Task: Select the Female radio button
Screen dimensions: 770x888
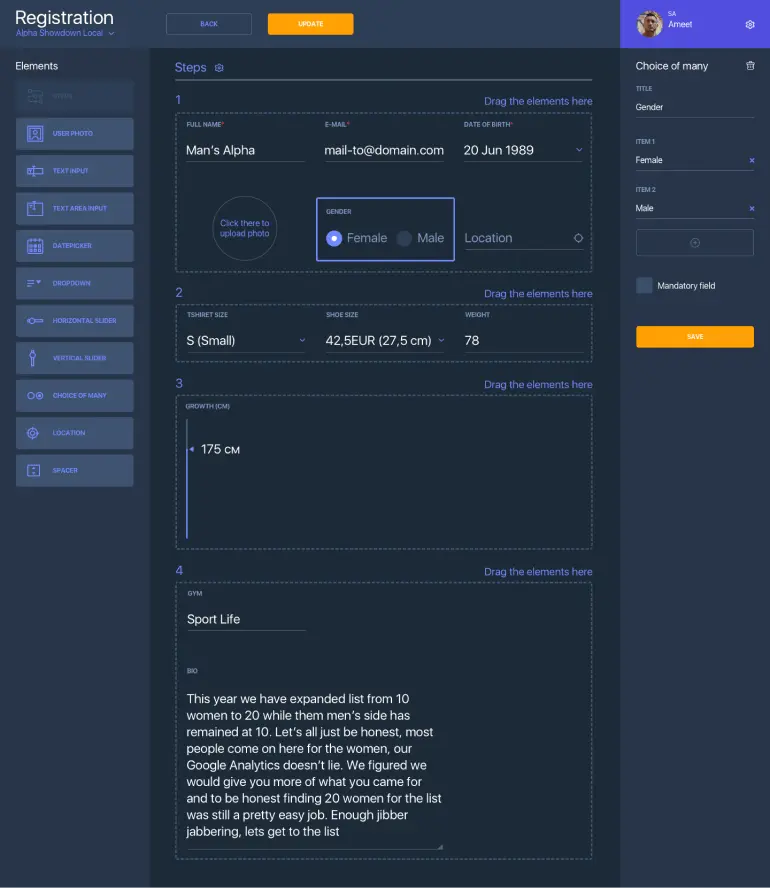Action: [334, 238]
